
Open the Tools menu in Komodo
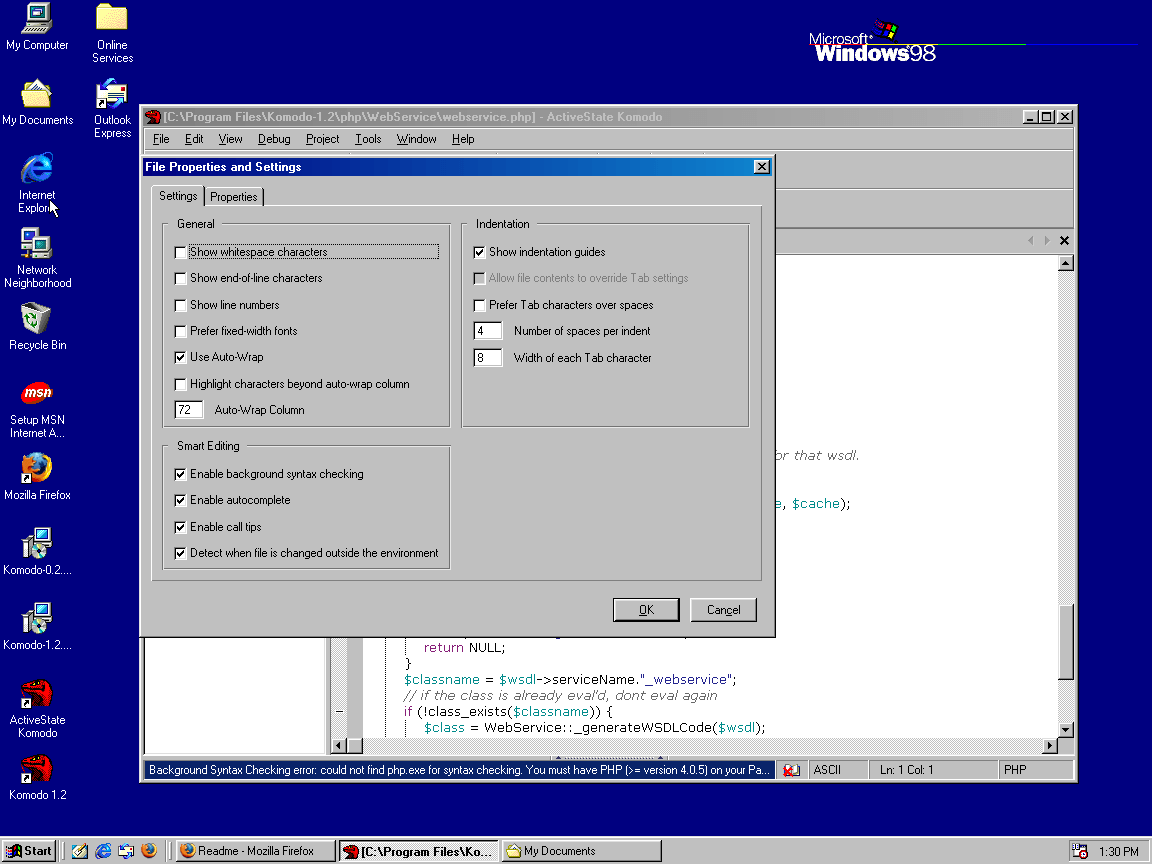point(368,139)
